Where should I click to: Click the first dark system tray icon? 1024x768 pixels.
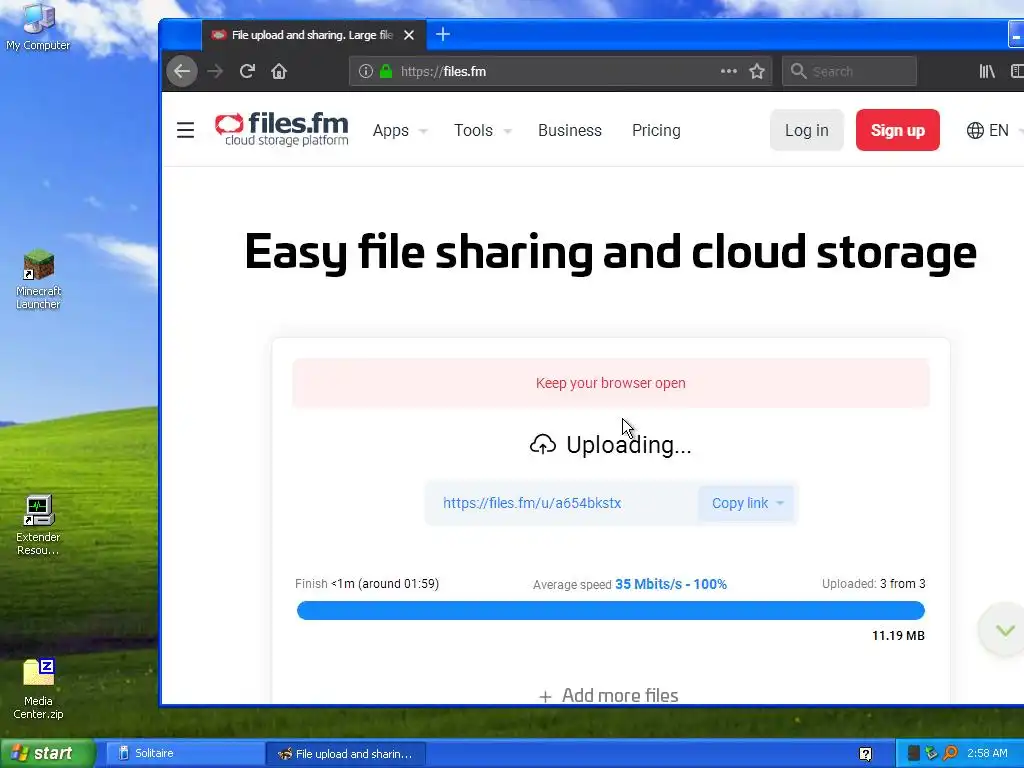(x=914, y=753)
